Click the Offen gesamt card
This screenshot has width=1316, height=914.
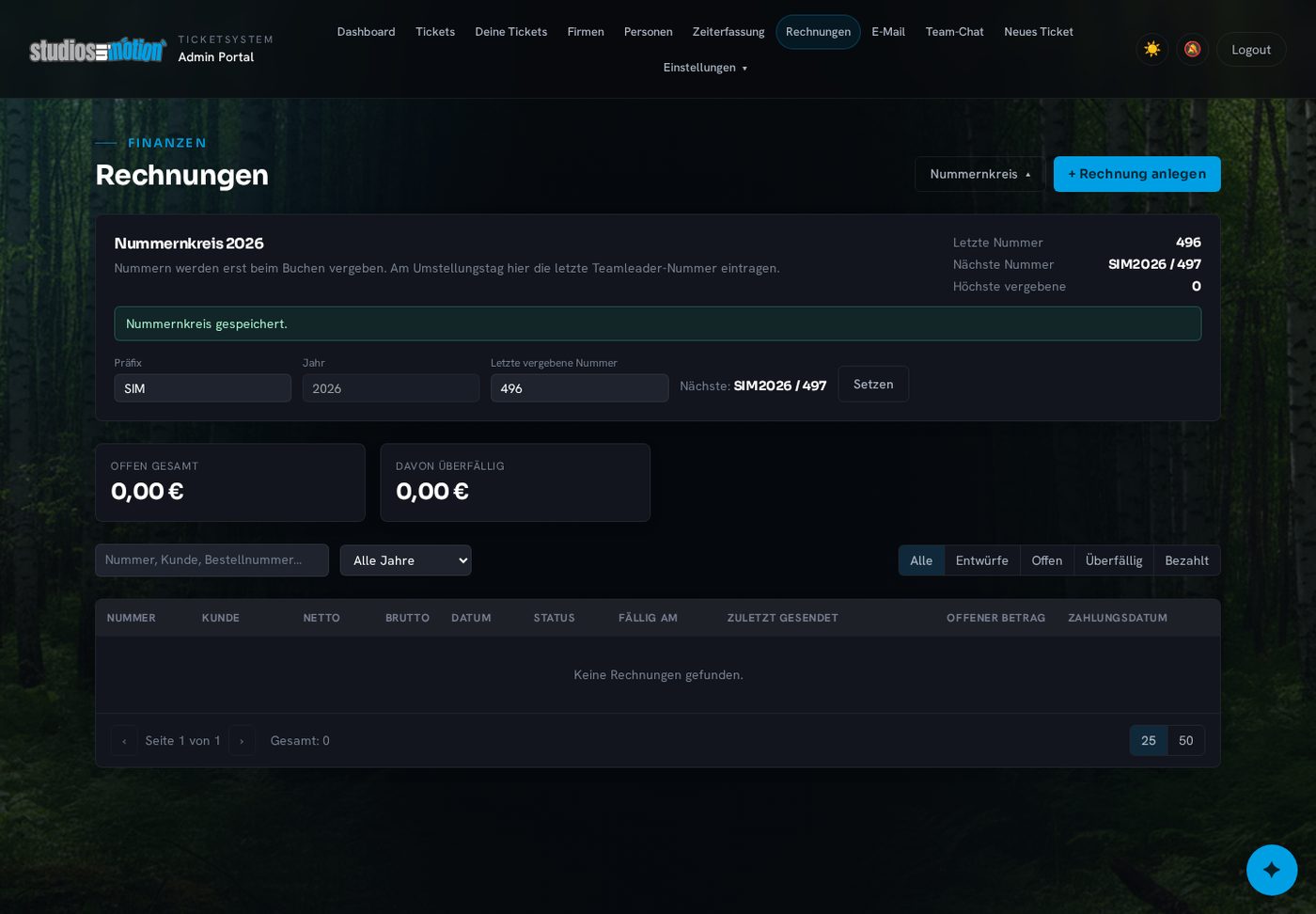(230, 482)
